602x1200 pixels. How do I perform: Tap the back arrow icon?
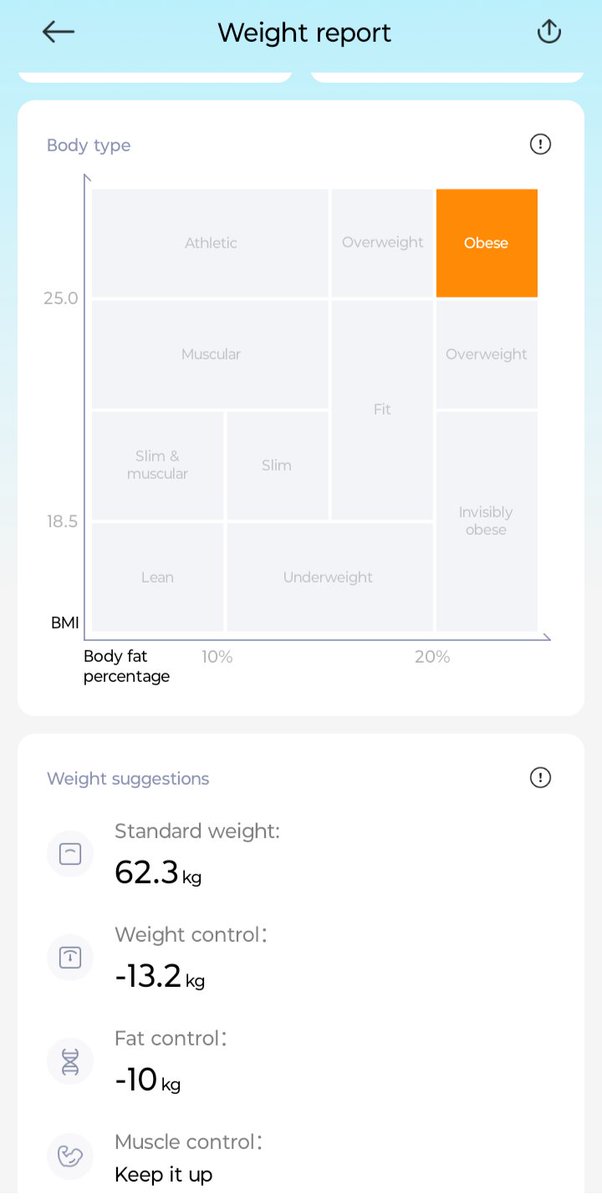[x=58, y=32]
